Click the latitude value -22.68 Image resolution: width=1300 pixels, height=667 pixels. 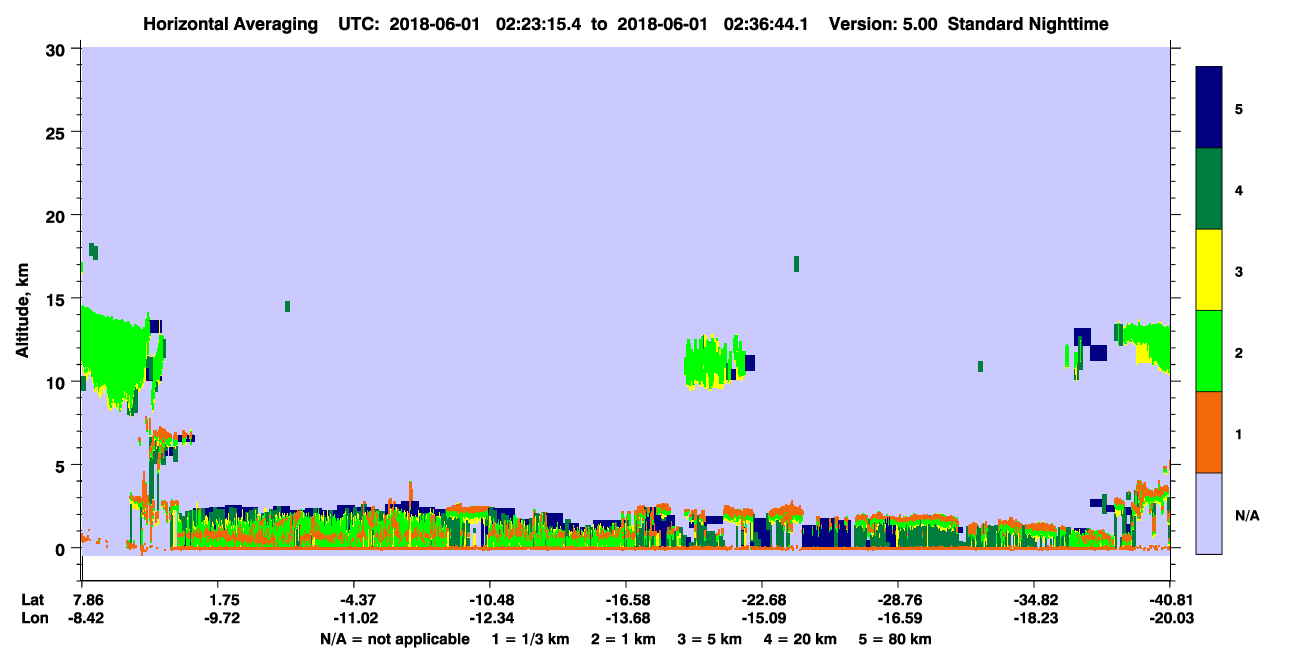[x=762, y=600]
